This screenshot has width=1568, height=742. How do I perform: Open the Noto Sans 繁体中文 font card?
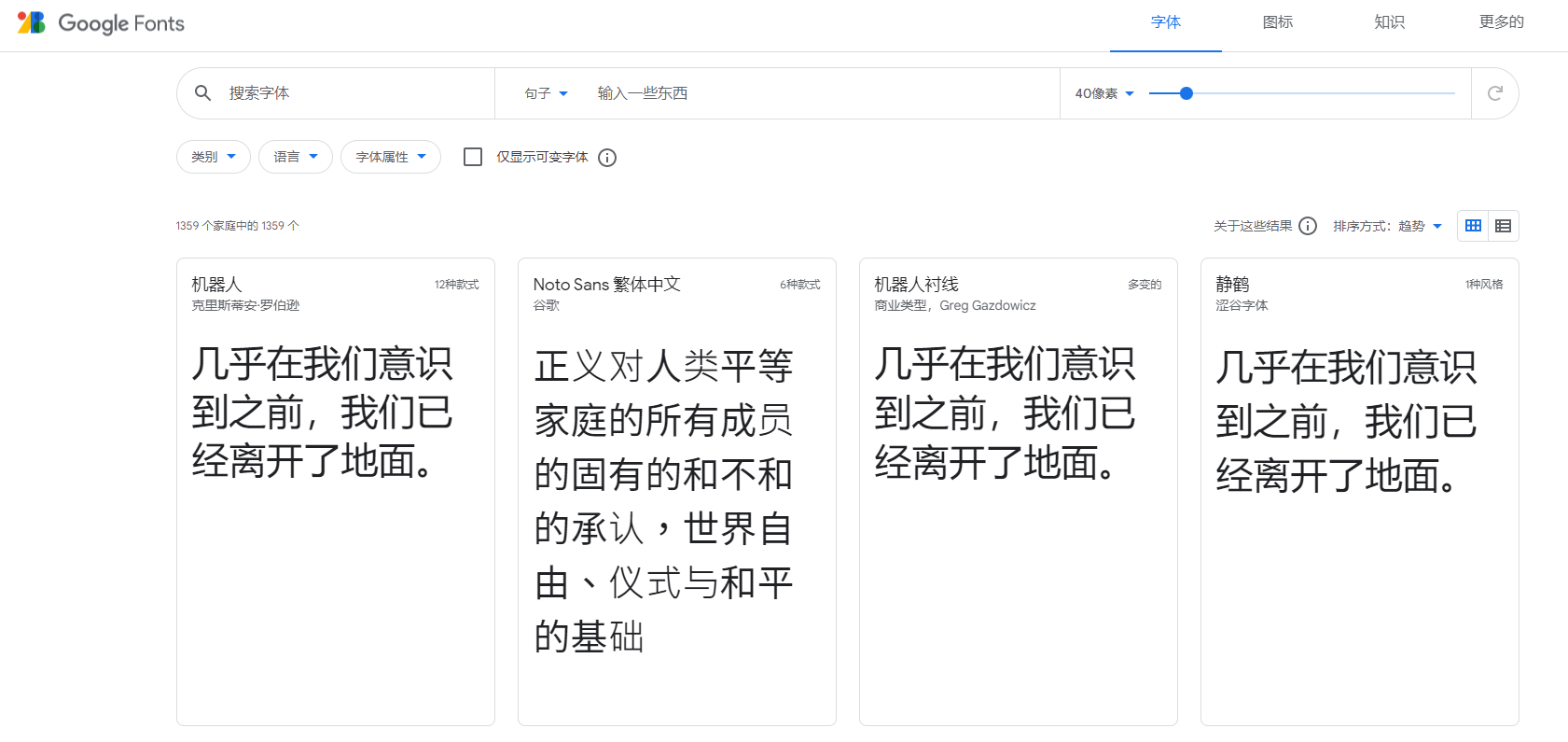coord(677,492)
